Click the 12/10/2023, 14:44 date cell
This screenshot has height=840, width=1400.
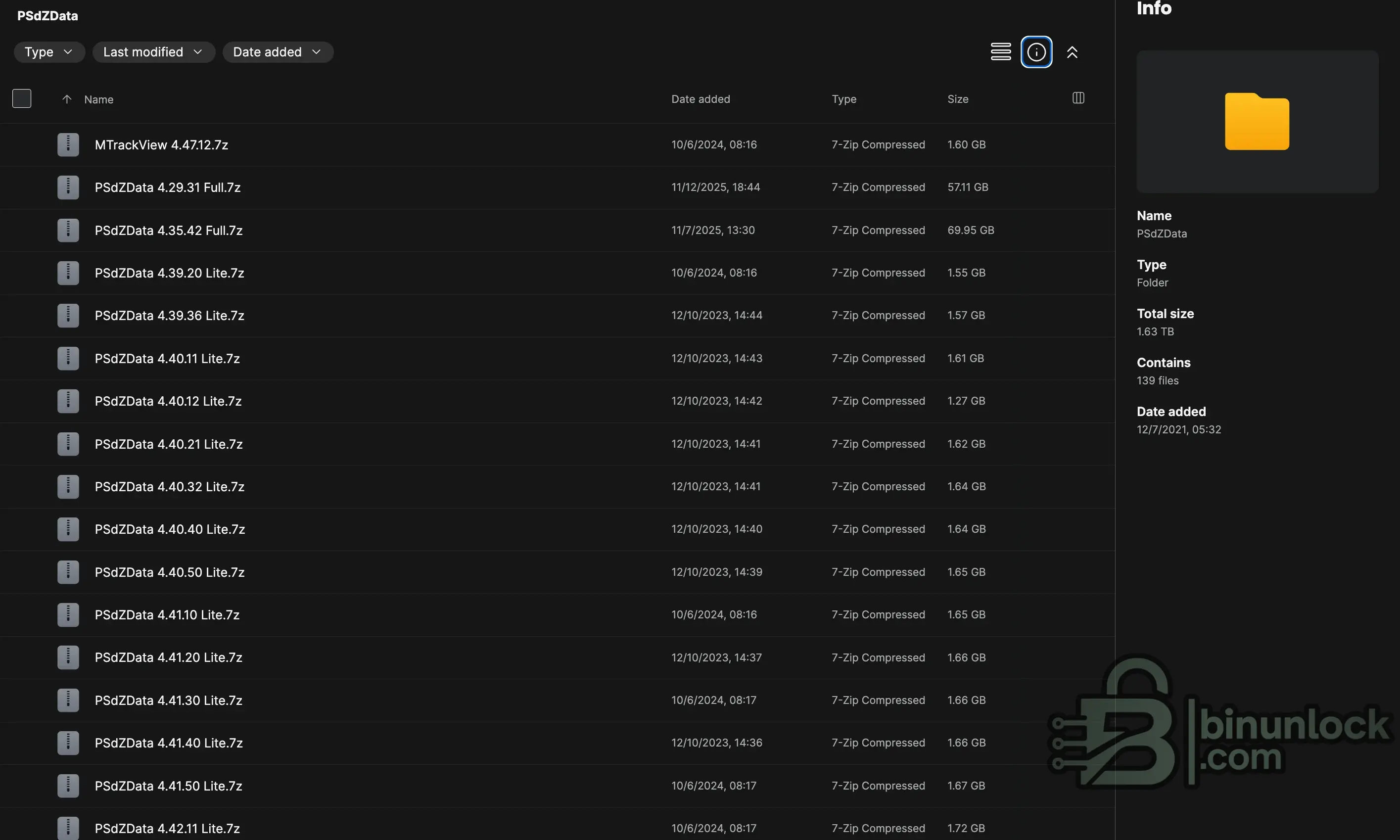(x=716, y=315)
